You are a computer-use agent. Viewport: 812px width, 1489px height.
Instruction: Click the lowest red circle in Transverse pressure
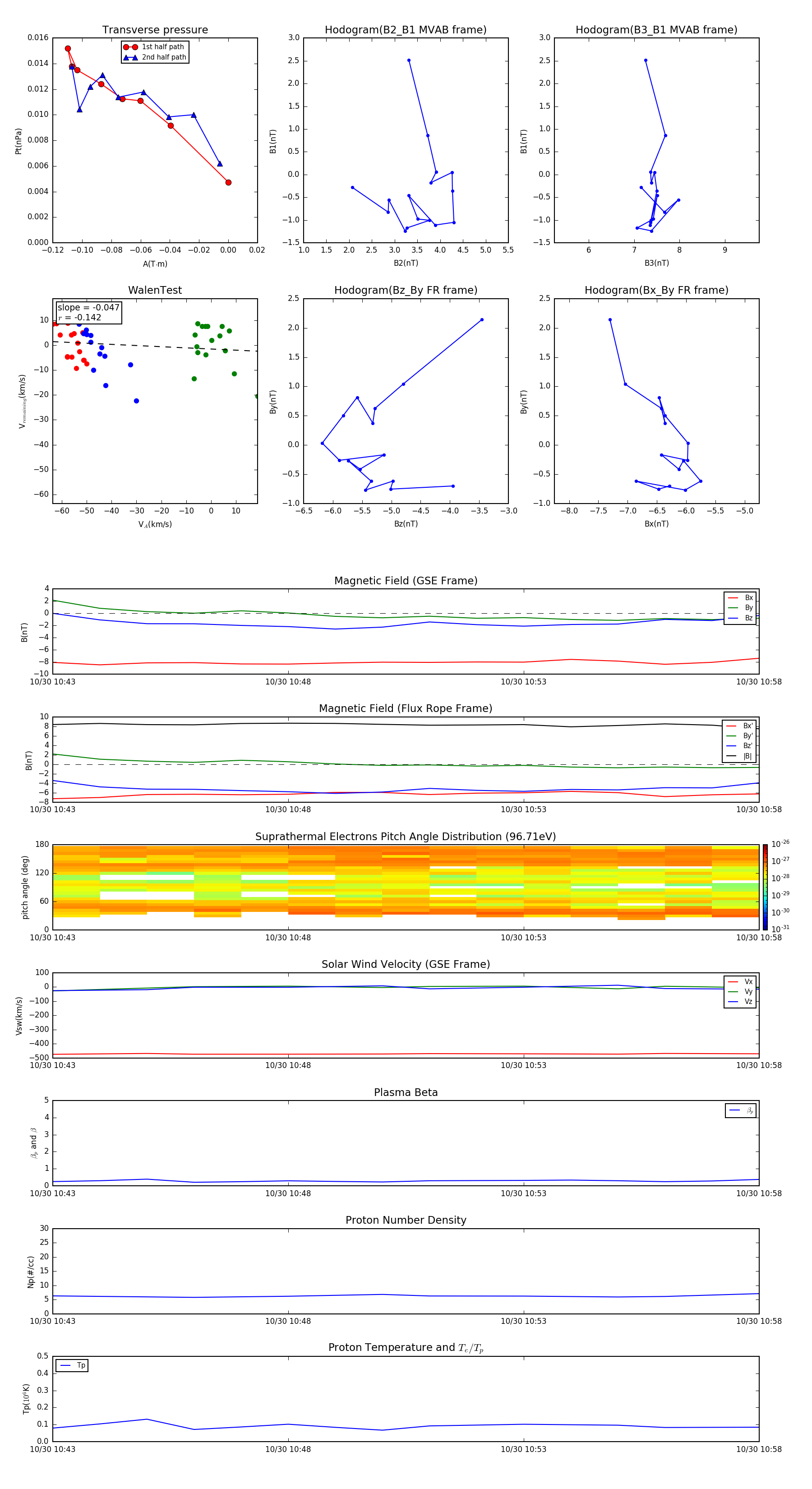pos(228,183)
